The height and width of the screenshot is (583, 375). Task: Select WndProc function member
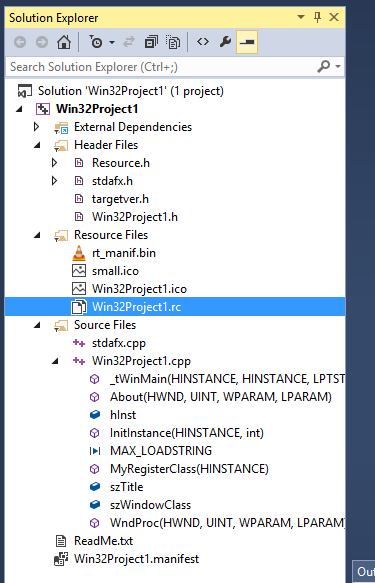(x=227, y=523)
